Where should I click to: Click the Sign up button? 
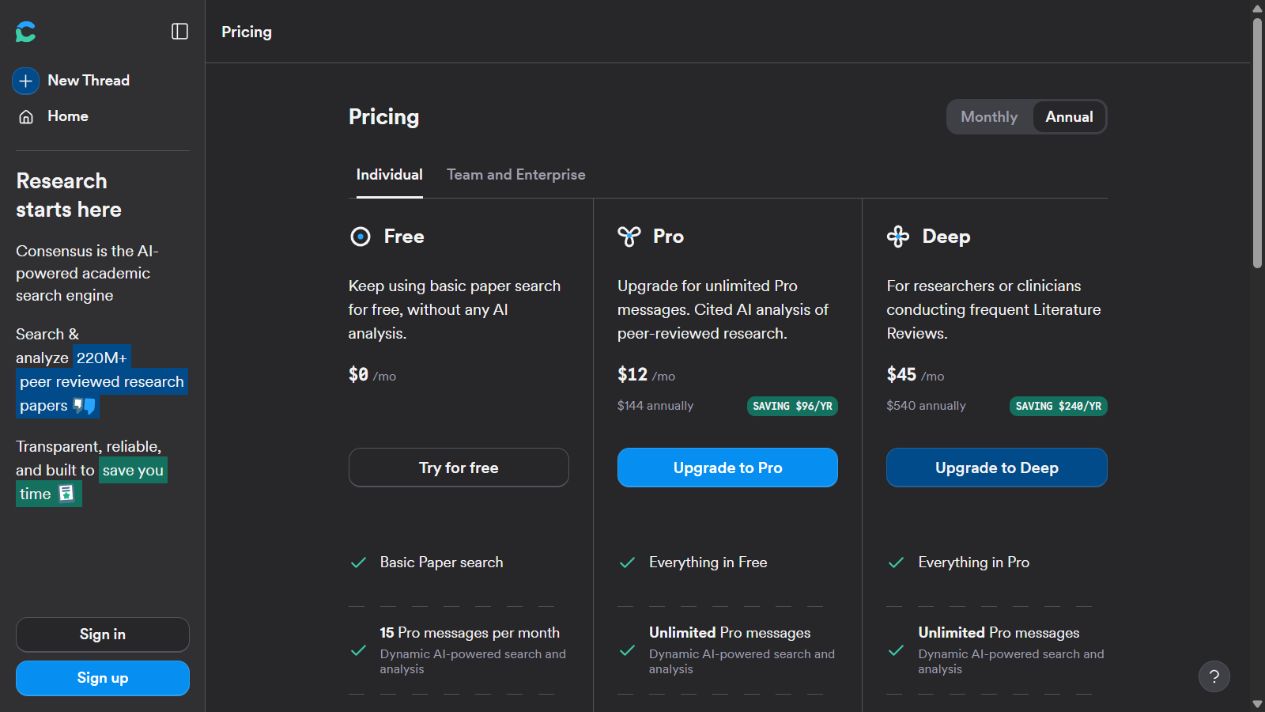click(x=102, y=678)
